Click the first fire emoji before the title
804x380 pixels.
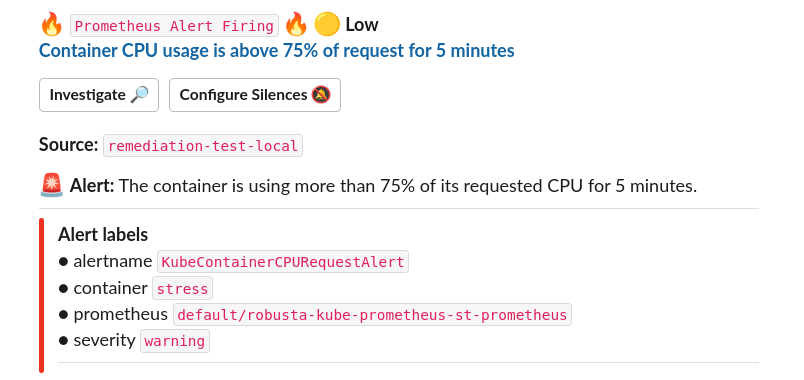click(51, 25)
